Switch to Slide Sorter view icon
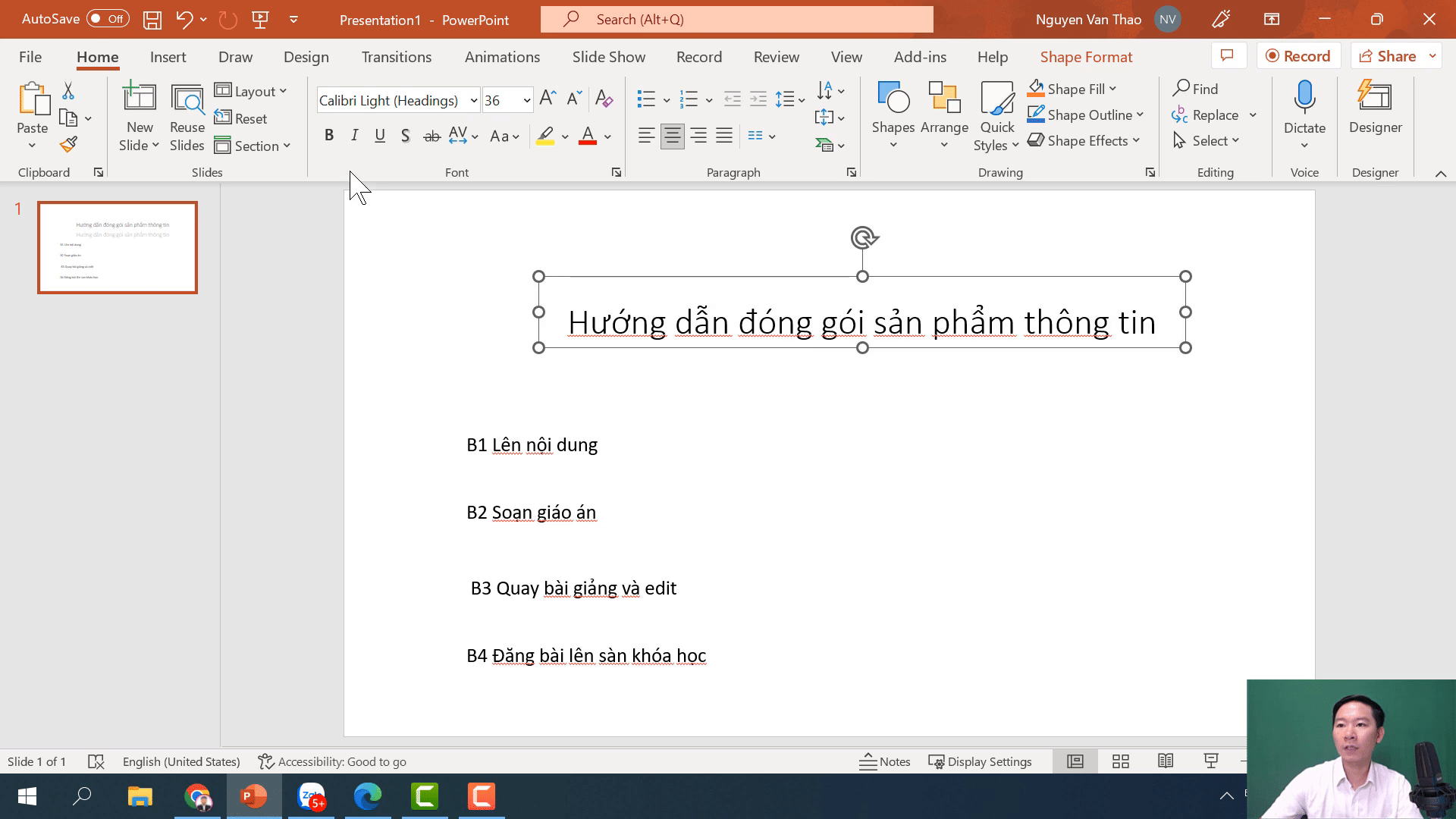This screenshot has width=1456, height=819. [1120, 761]
